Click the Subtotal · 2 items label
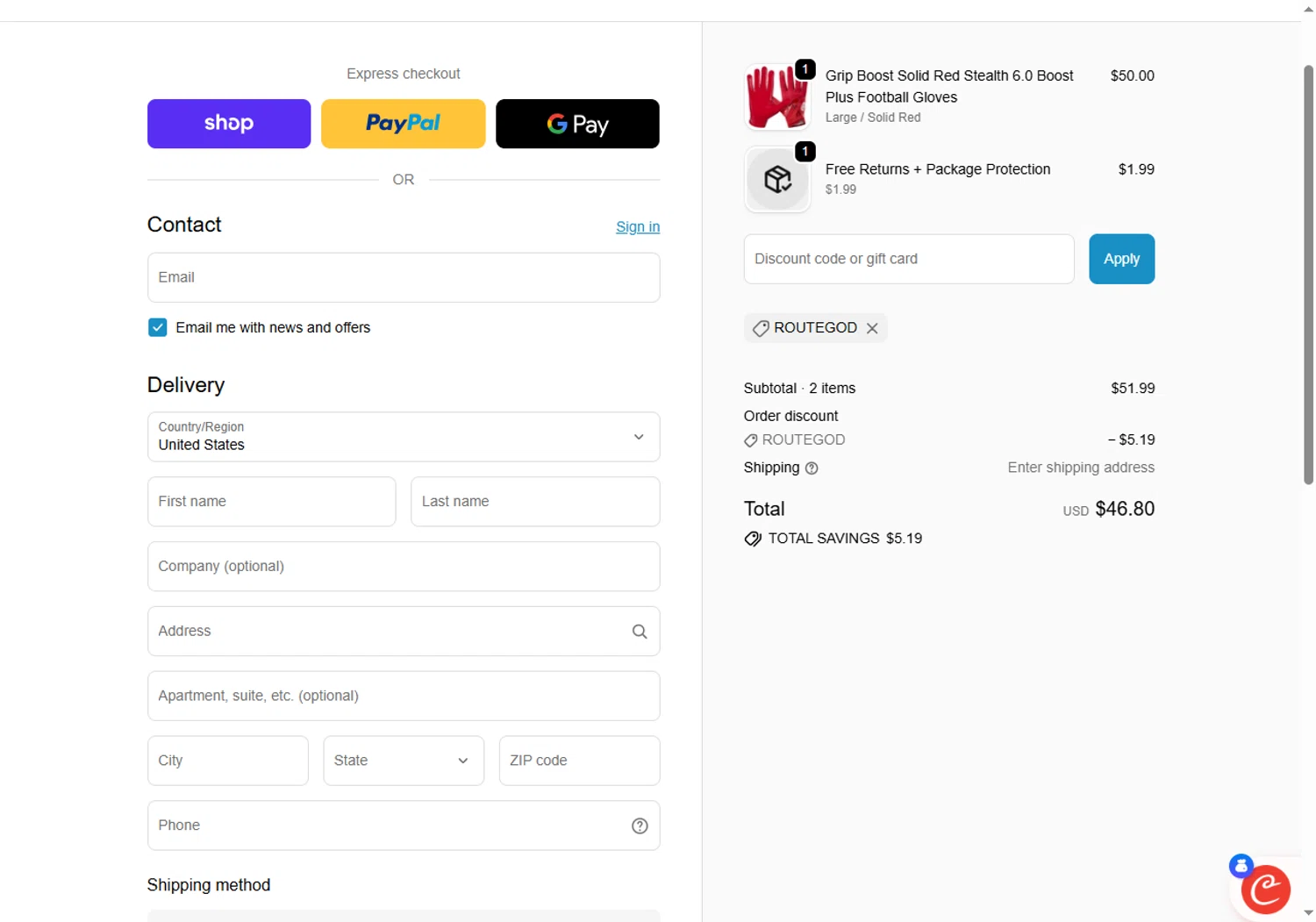 point(799,388)
